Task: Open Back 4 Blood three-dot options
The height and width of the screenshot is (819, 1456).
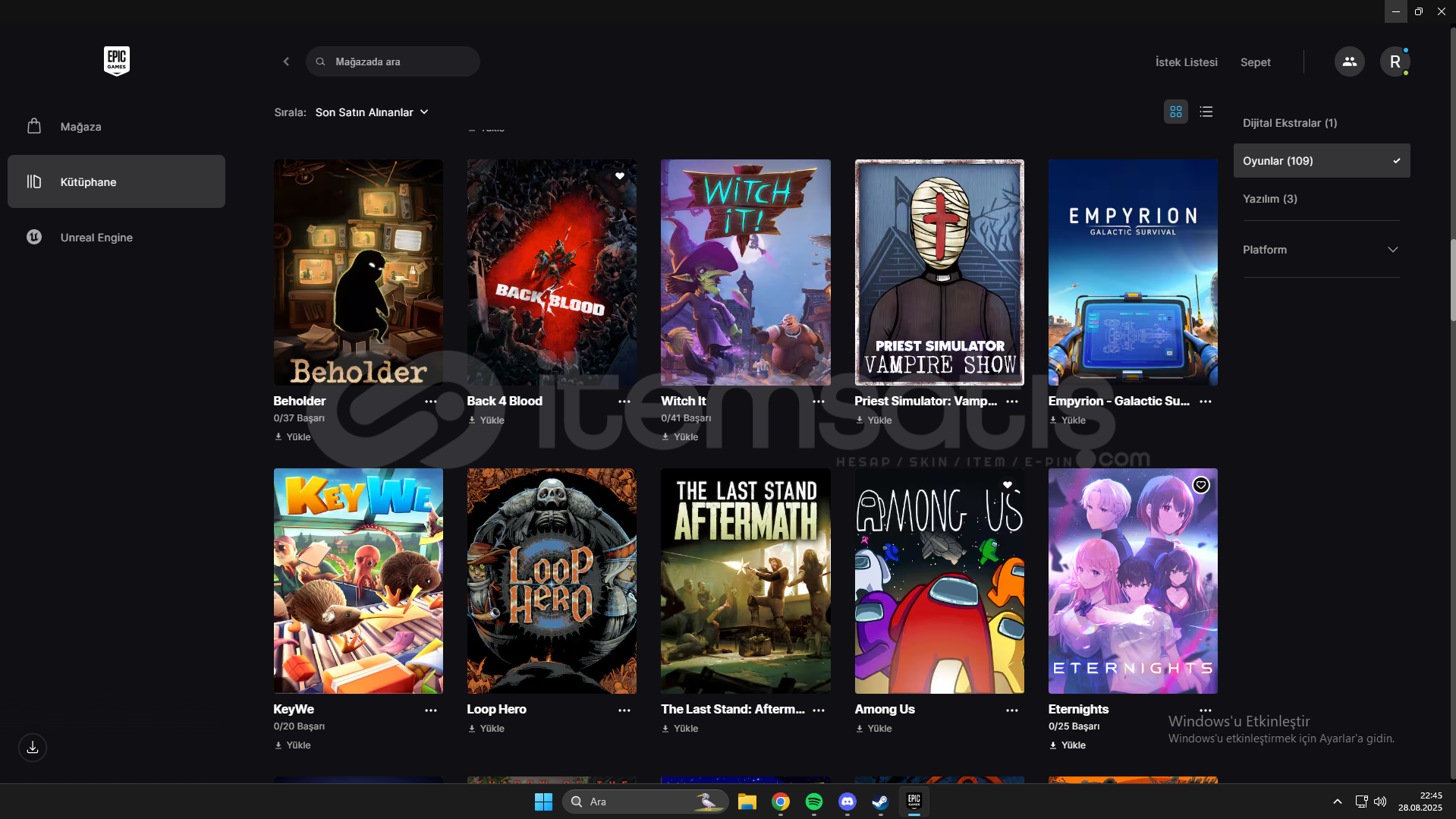Action: tap(624, 402)
